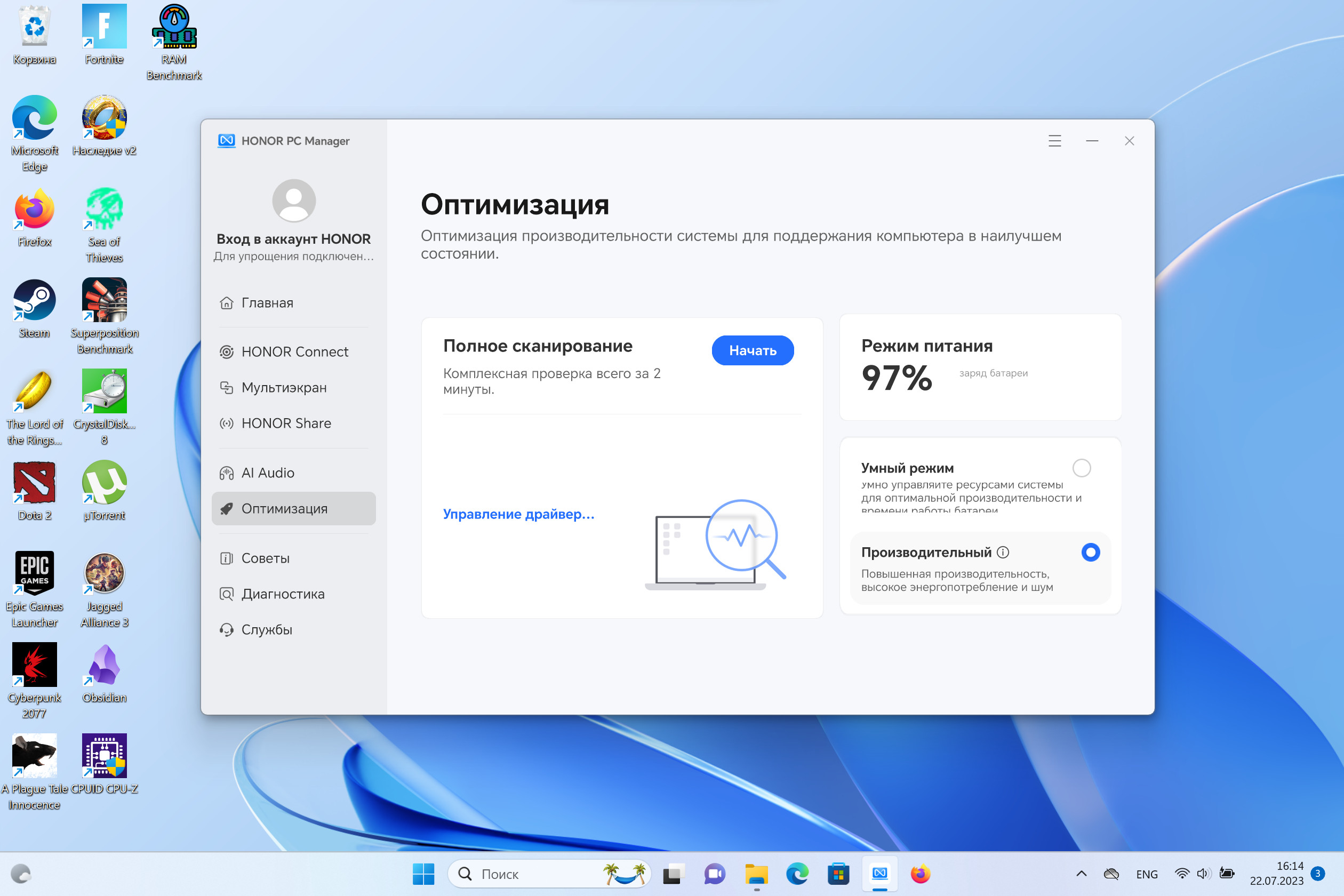Open HONOR Share in the sidebar
This screenshot has width=1344, height=896.
pyautogui.click(x=293, y=423)
